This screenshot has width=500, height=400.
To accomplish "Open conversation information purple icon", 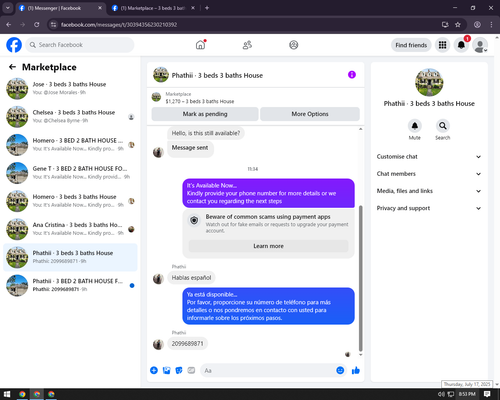I will (x=352, y=75).
